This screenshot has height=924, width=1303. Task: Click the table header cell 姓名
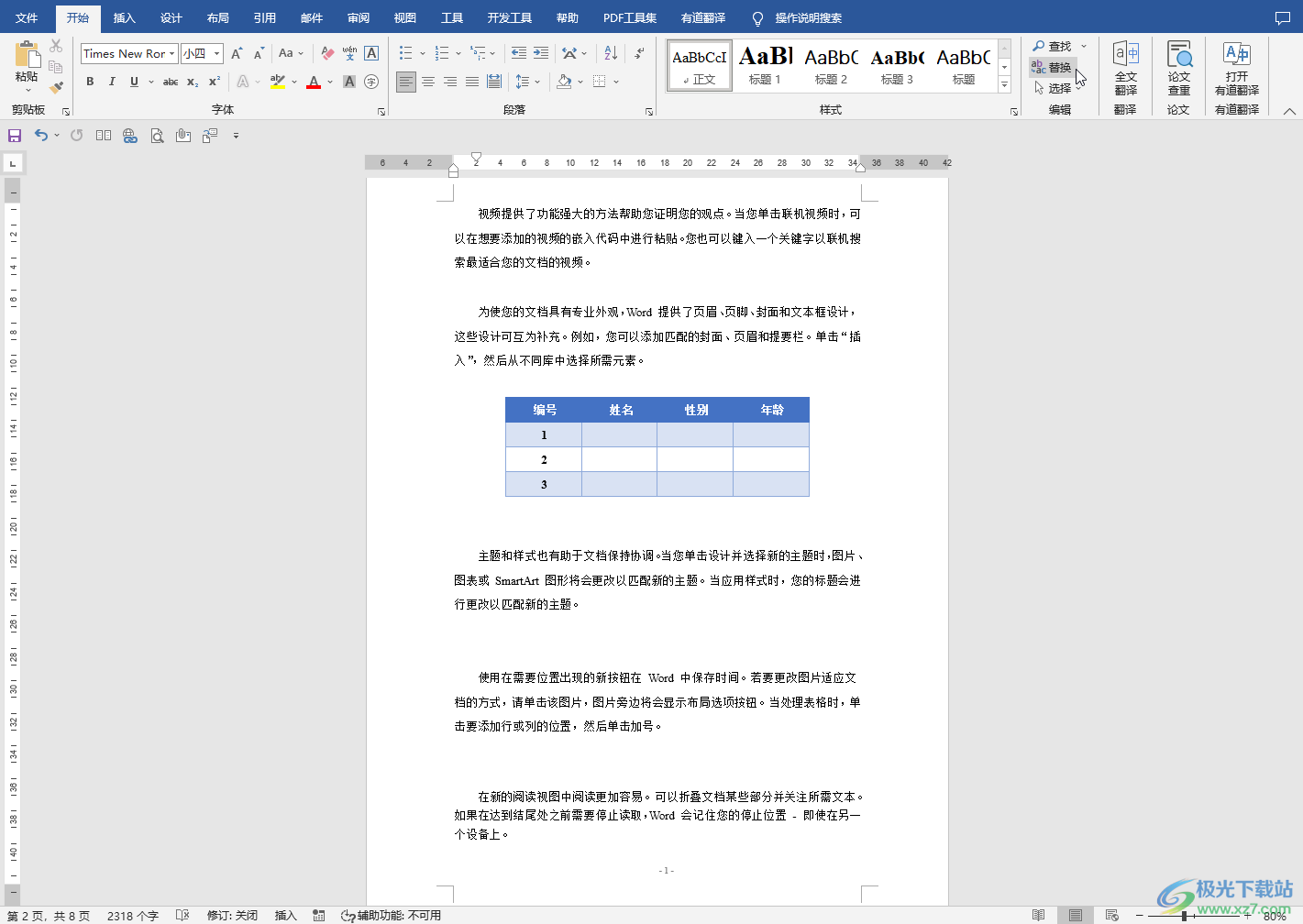(x=620, y=410)
